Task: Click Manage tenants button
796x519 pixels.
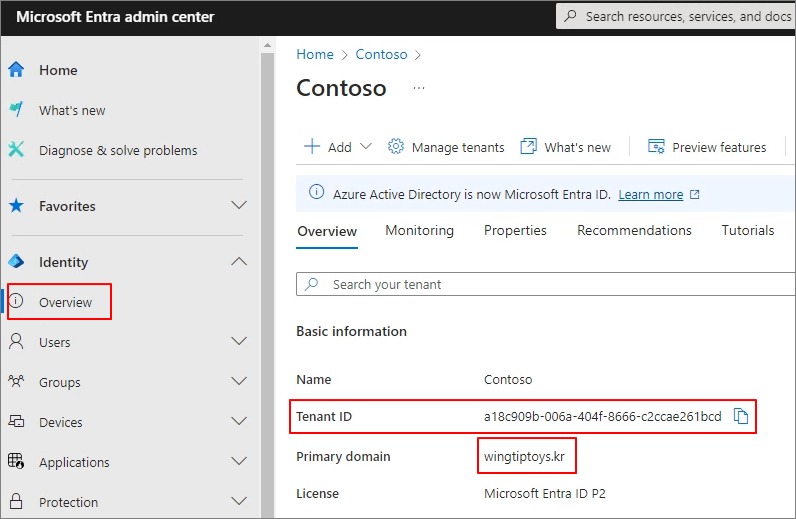Action: [x=446, y=147]
